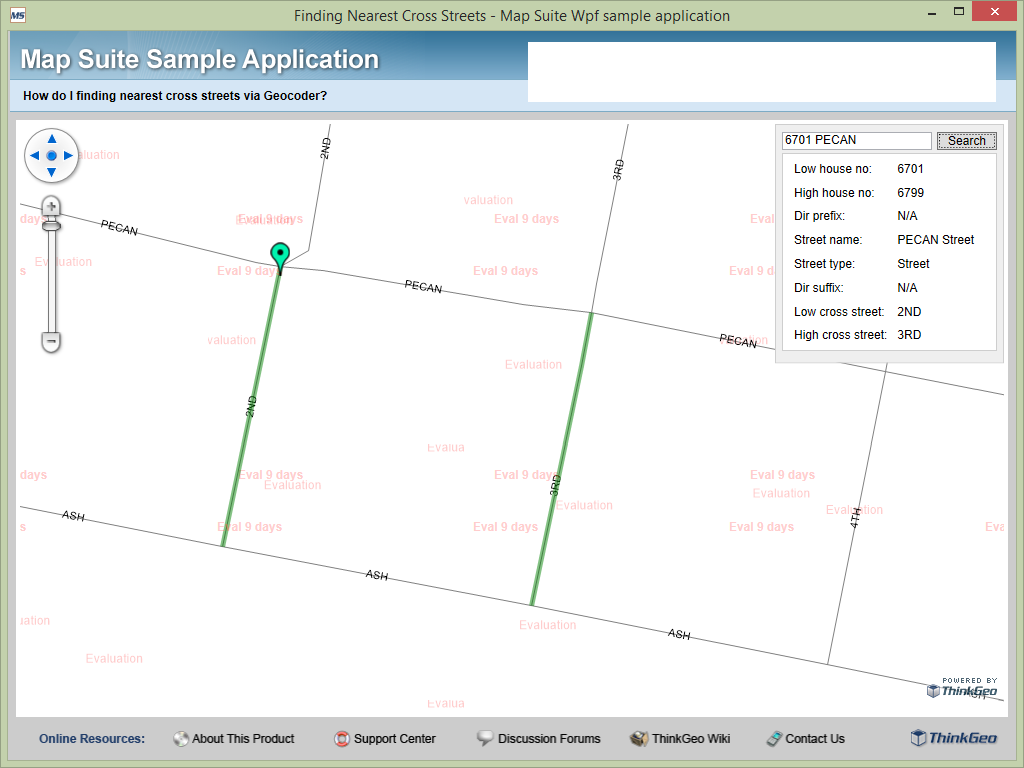The image size is (1024, 768).
Task: Open About This Product
Action: (x=242, y=739)
